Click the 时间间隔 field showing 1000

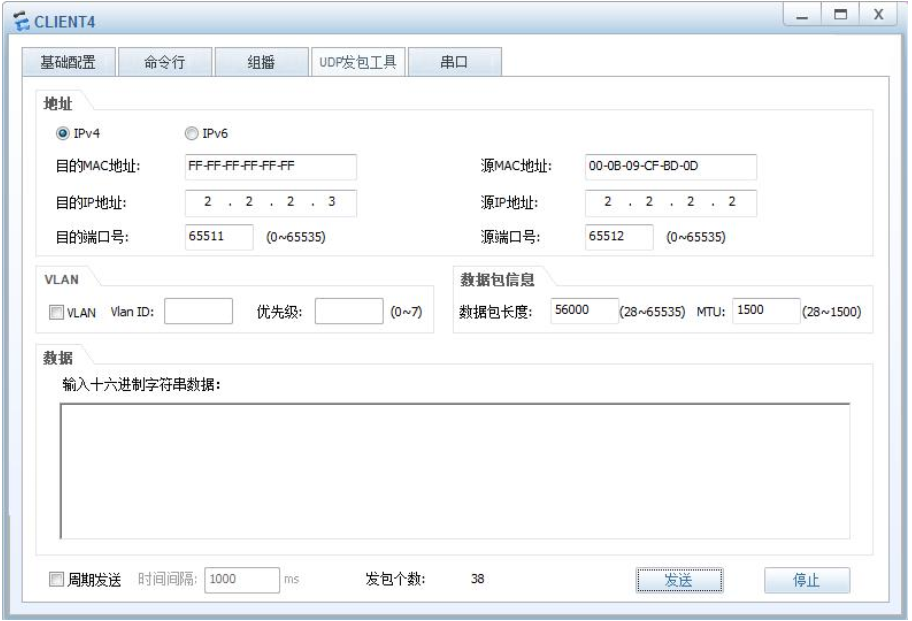coord(242,580)
